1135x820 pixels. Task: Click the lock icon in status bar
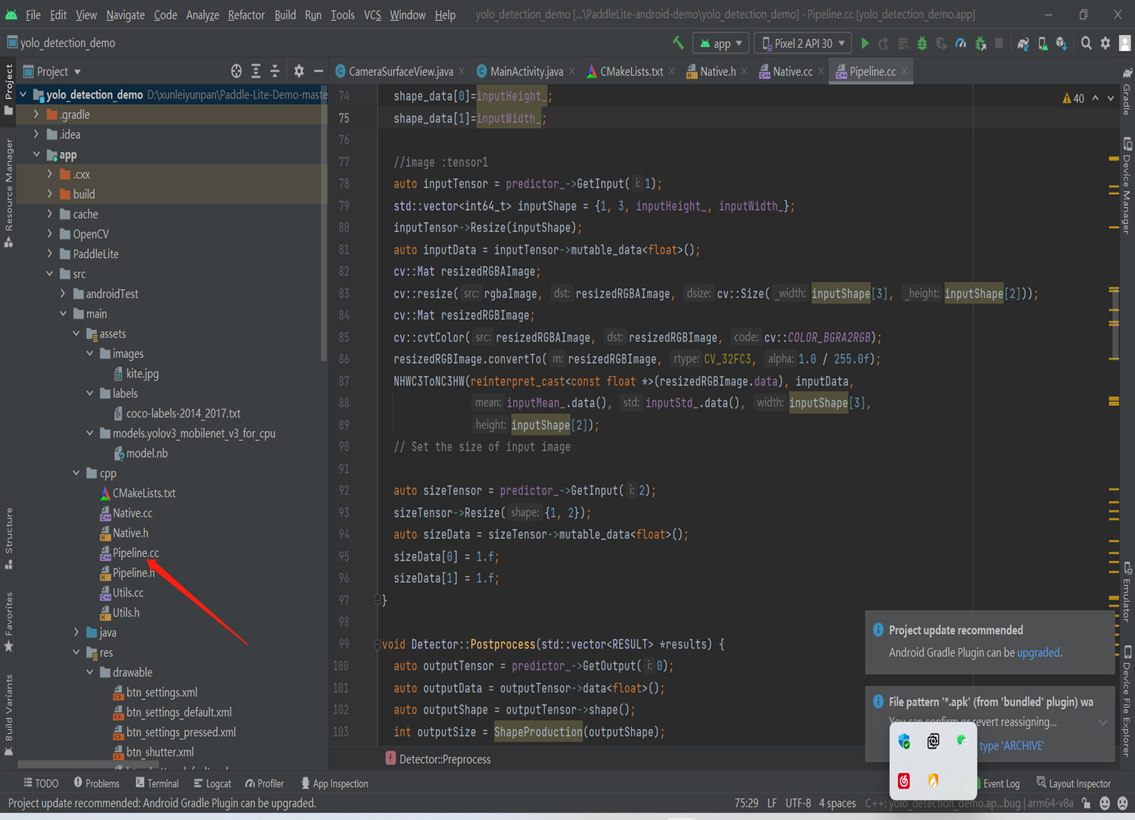[x=1086, y=803]
